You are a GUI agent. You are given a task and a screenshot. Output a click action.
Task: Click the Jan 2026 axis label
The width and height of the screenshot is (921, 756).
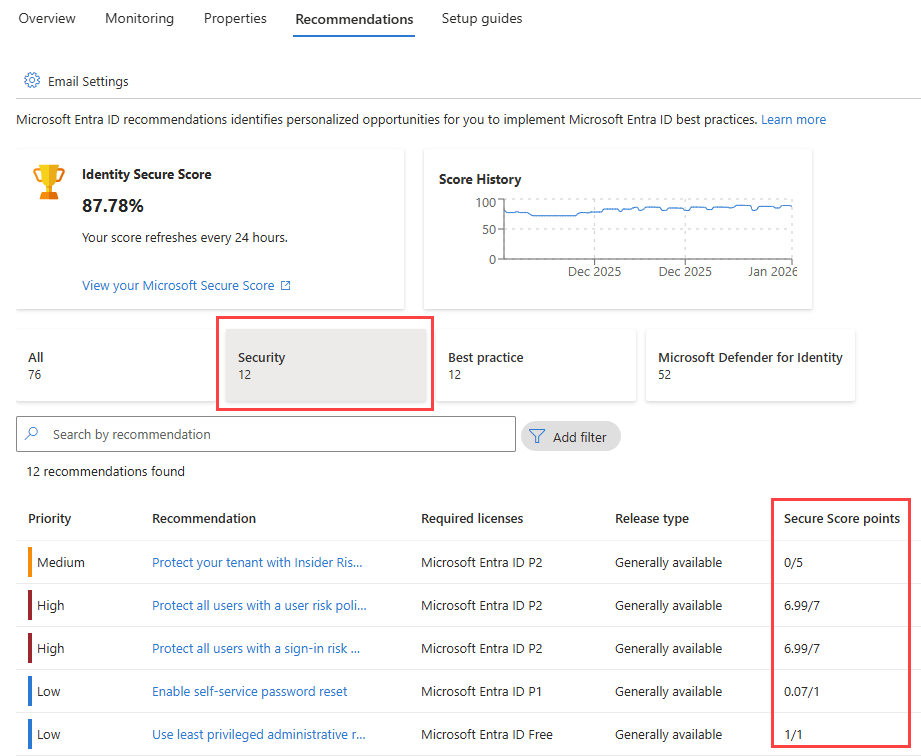click(x=772, y=271)
